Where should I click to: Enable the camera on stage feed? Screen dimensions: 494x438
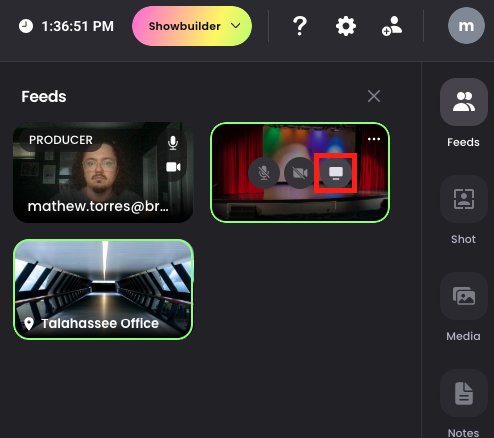tap(300, 173)
